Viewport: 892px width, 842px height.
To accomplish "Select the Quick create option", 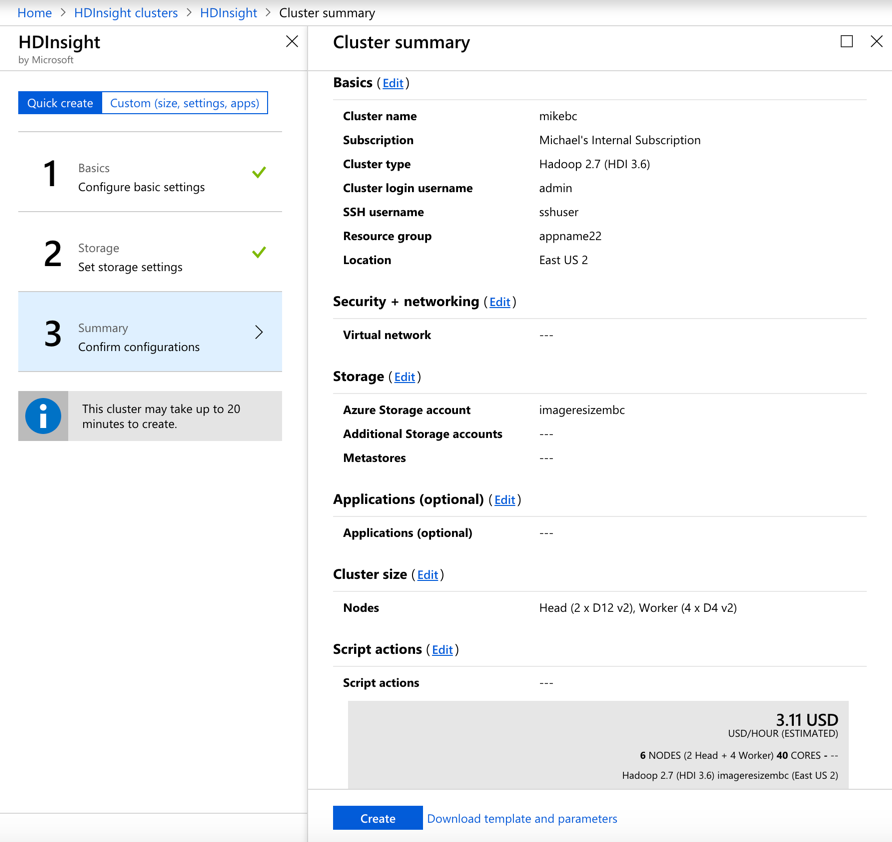I will point(60,103).
